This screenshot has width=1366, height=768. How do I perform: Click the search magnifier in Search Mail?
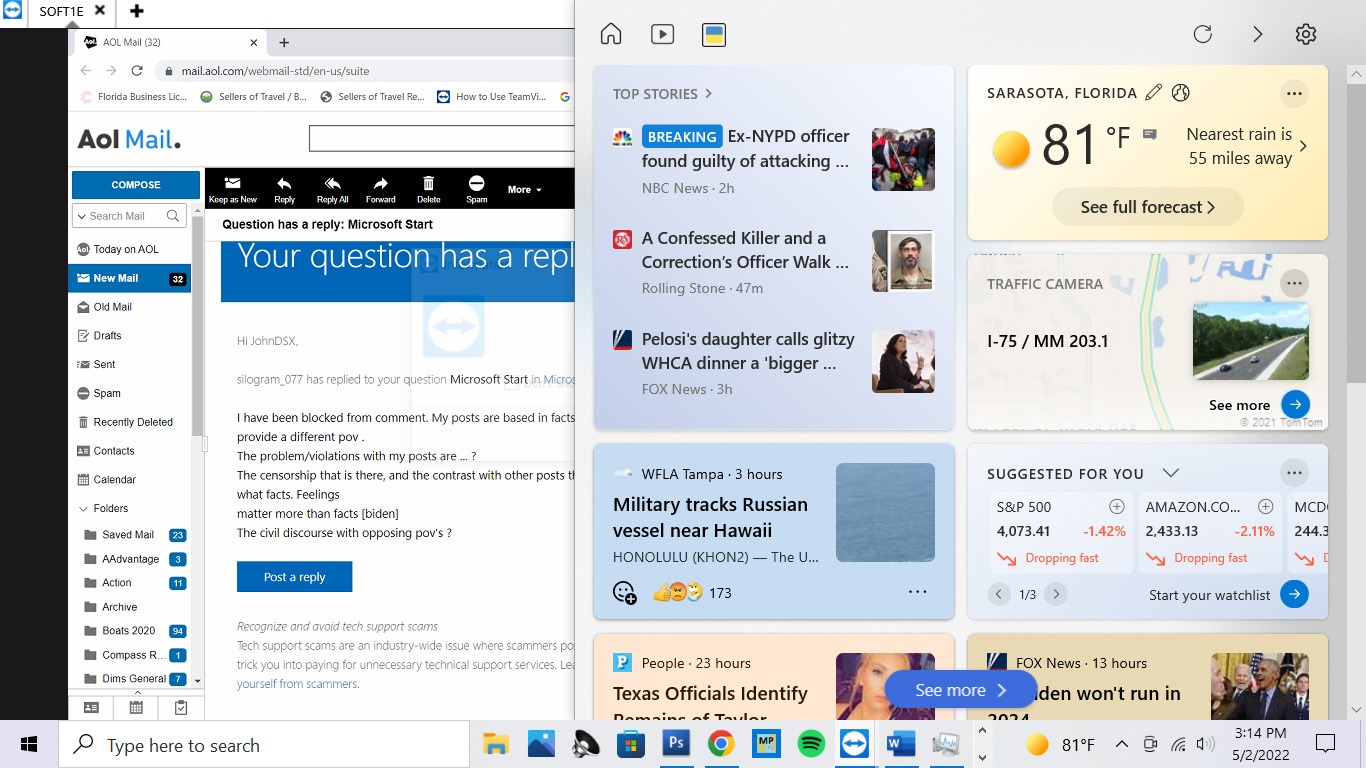[173, 215]
